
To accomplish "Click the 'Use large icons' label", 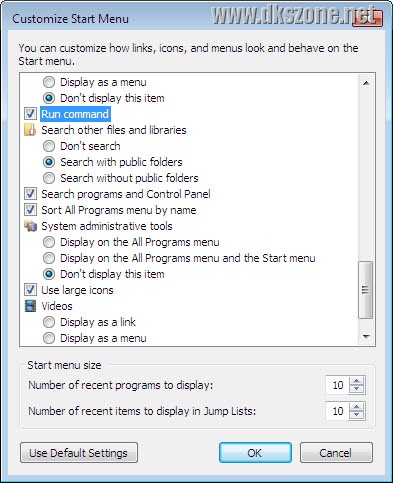I will [x=77, y=290].
